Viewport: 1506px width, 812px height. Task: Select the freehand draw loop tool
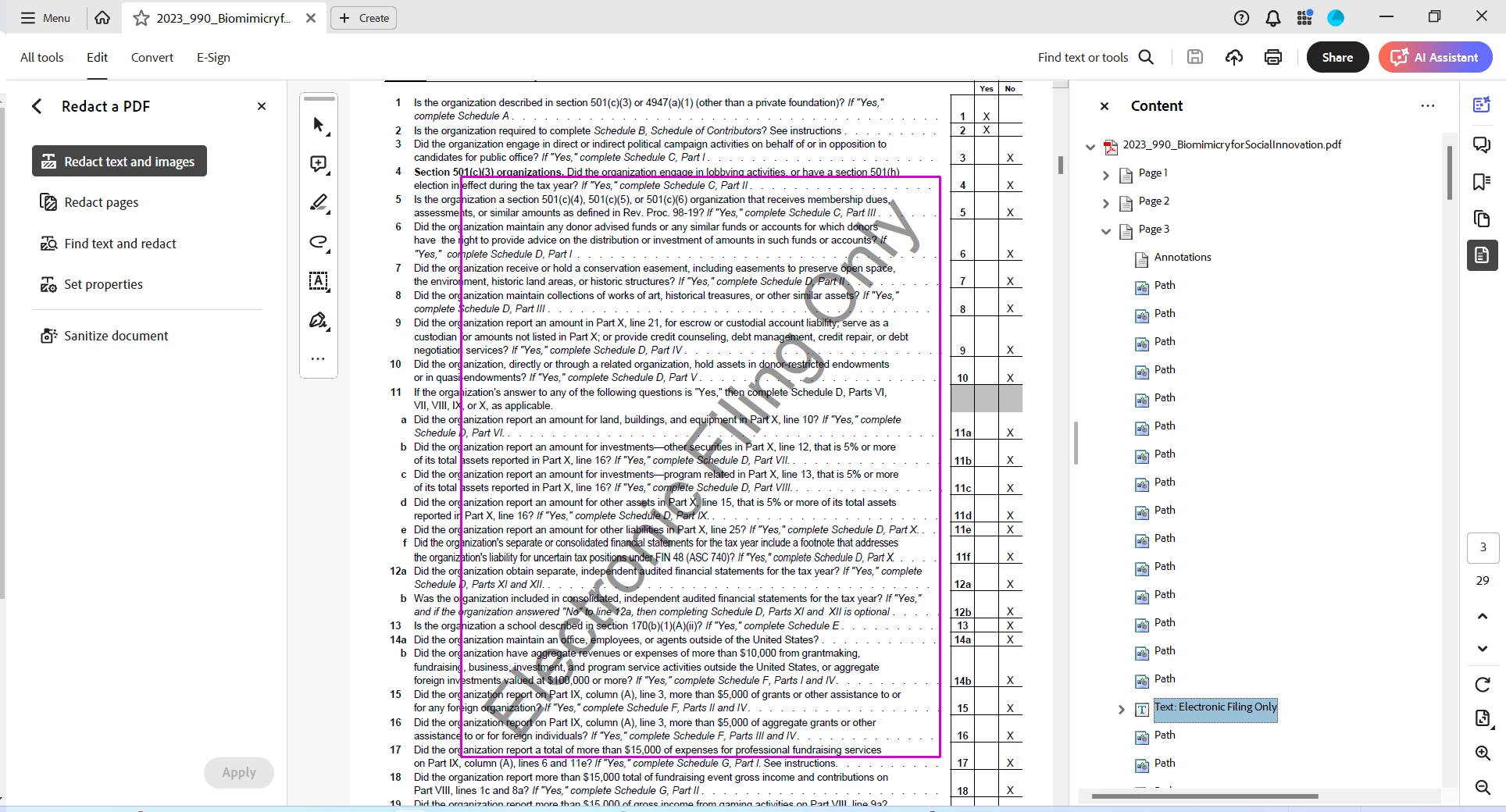(319, 242)
